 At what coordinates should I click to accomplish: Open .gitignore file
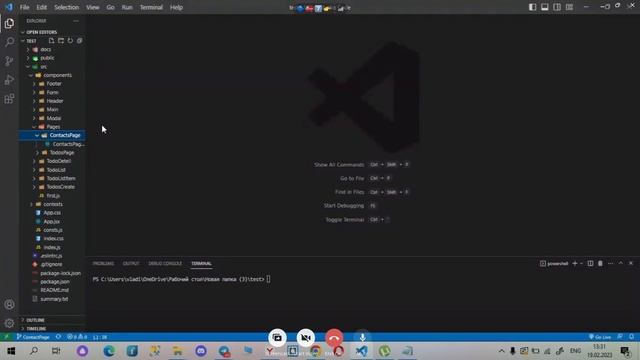coord(52,264)
